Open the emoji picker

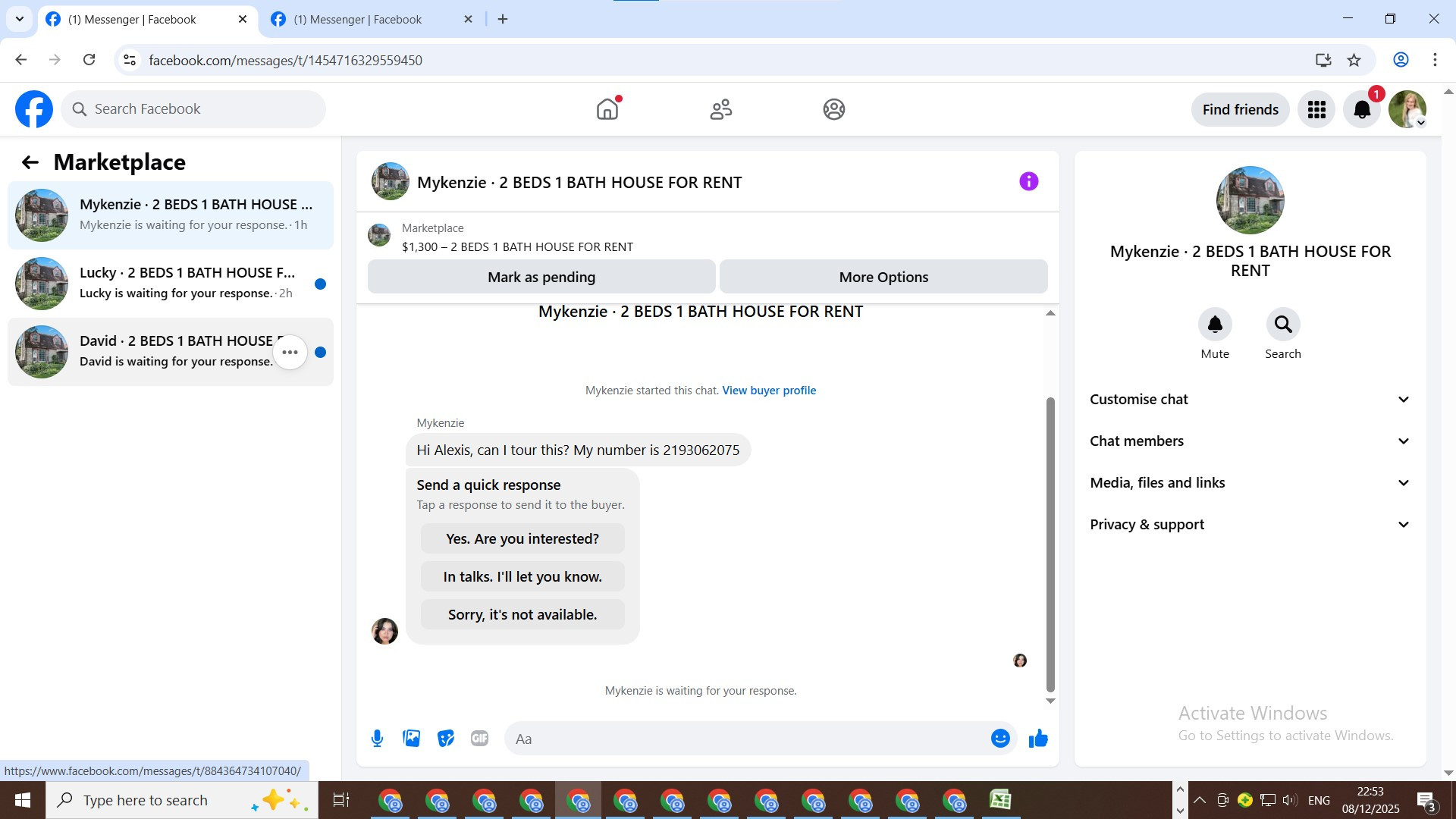click(1000, 739)
